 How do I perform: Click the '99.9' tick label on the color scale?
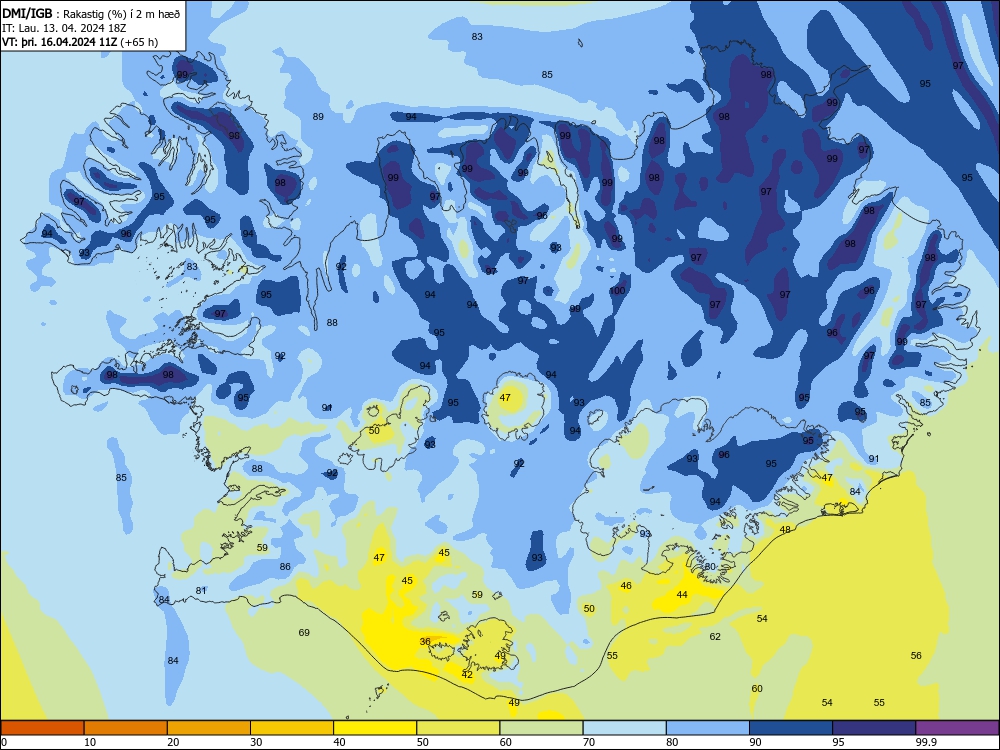(x=926, y=742)
